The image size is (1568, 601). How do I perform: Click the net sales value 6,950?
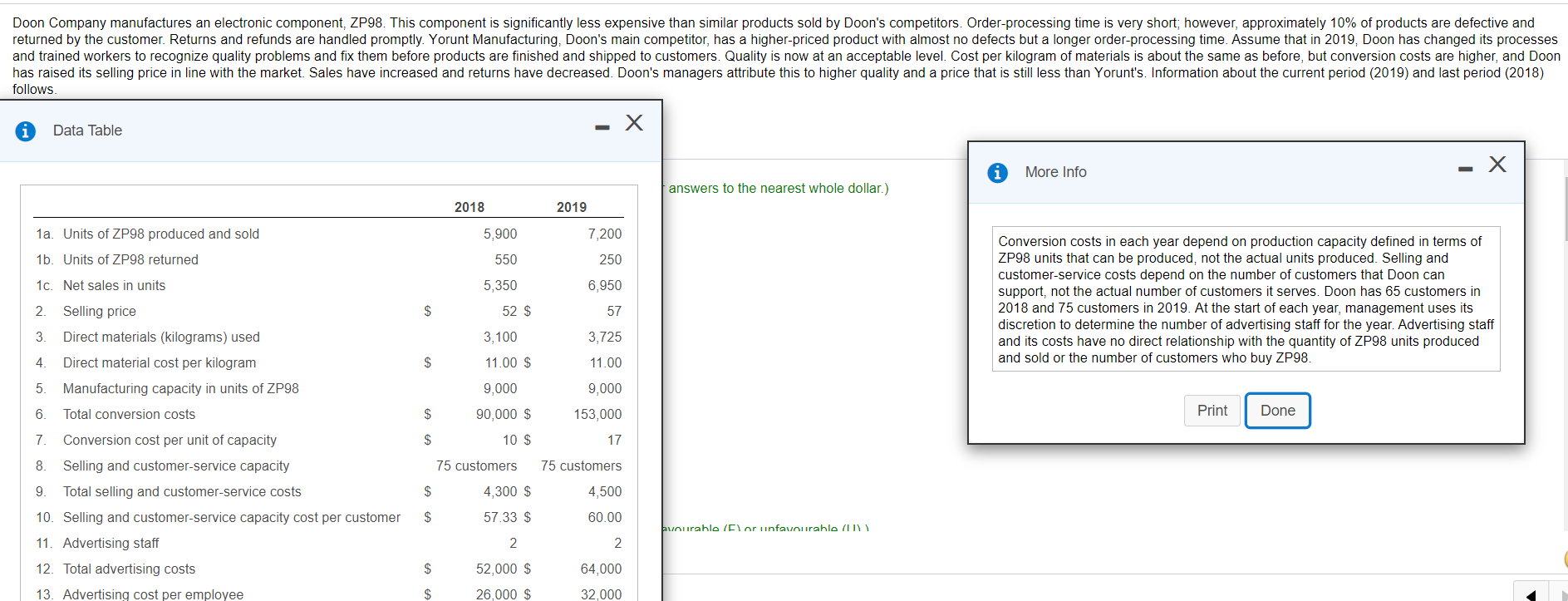(605, 286)
